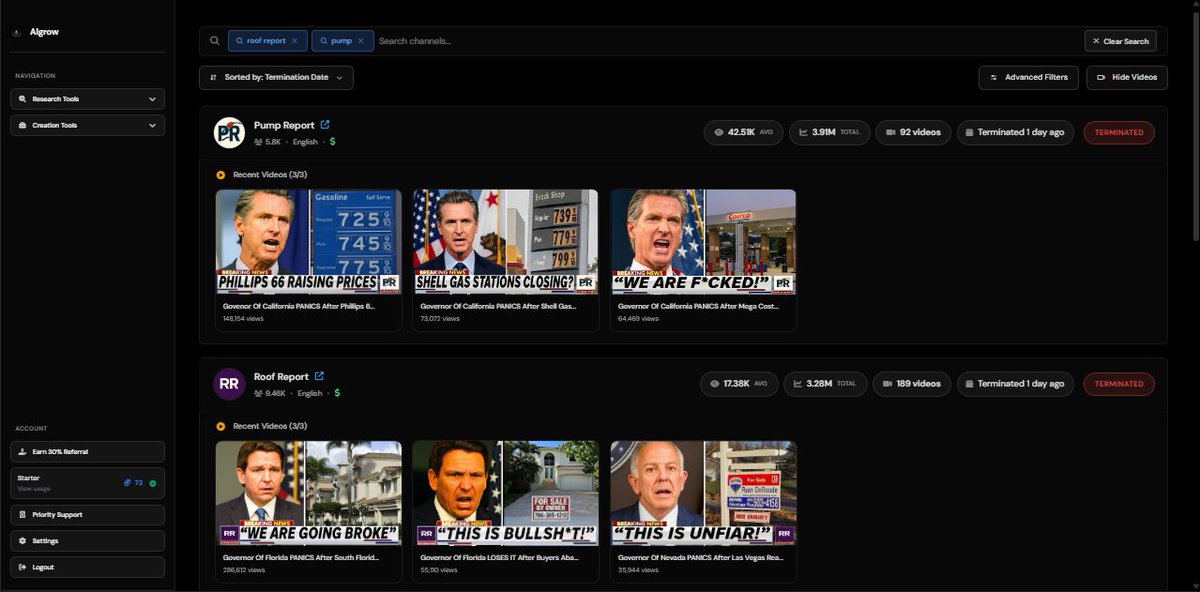
Task: Click Roof Report 9.46K subscribers icon
Action: [258, 393]
